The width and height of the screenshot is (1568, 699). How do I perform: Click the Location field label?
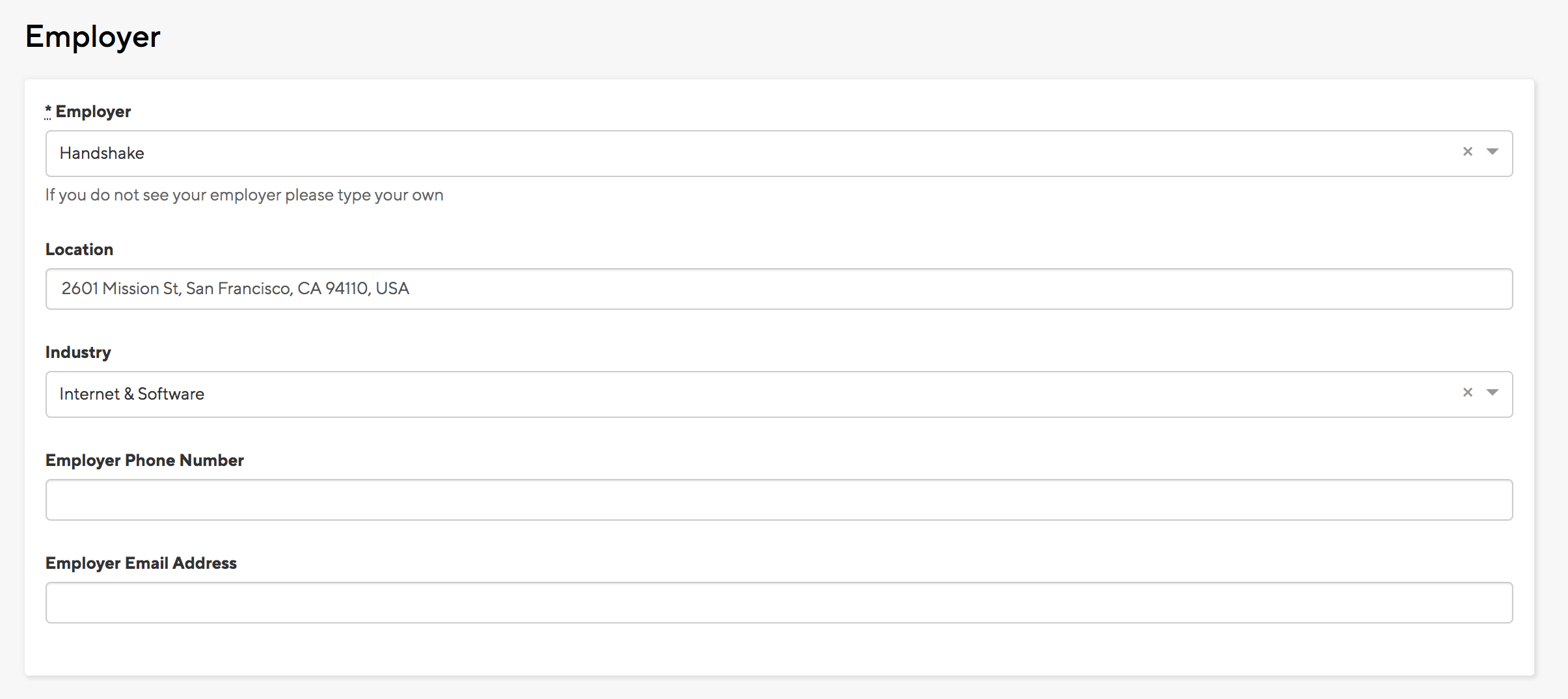coord(79,250)
